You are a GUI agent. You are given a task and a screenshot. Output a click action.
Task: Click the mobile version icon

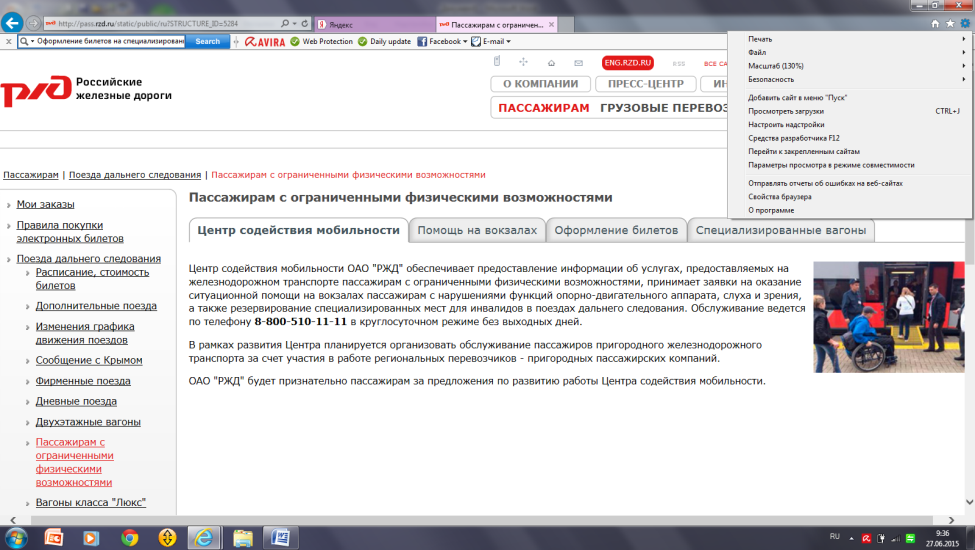point(497,61)
